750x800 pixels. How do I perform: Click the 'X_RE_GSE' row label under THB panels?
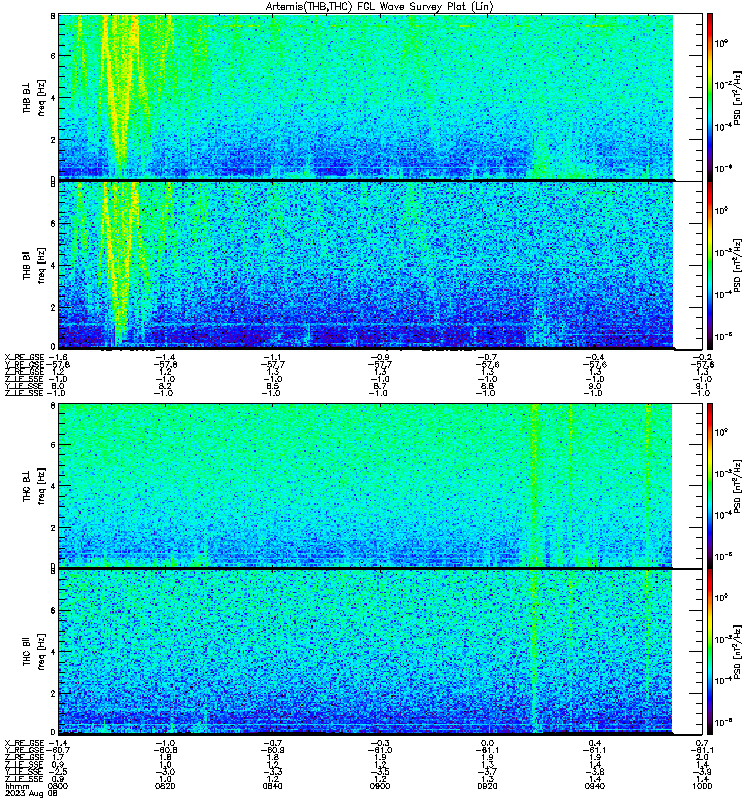[x=24, y=358]
